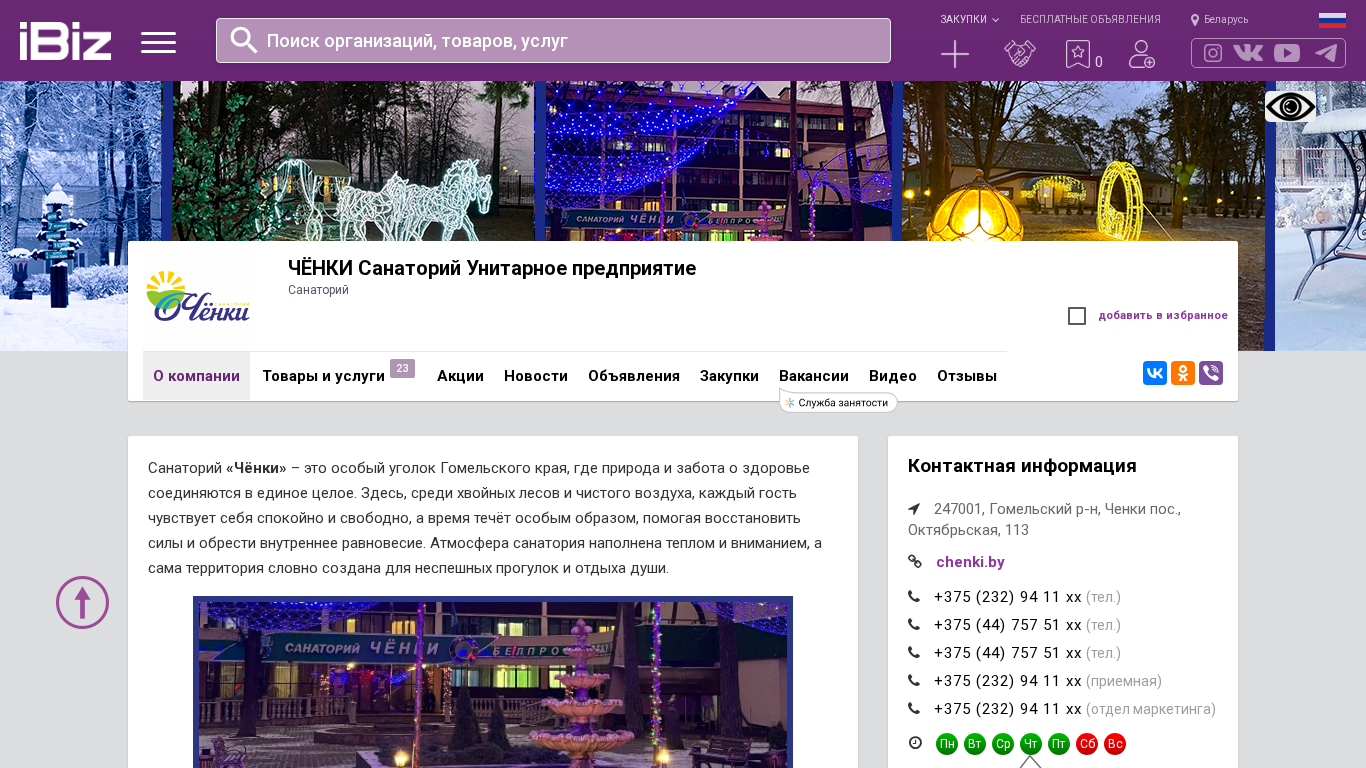1366x768 pixels.
Task: Expand the Закупки dropdown in header
Action: (x=969, y=20)
